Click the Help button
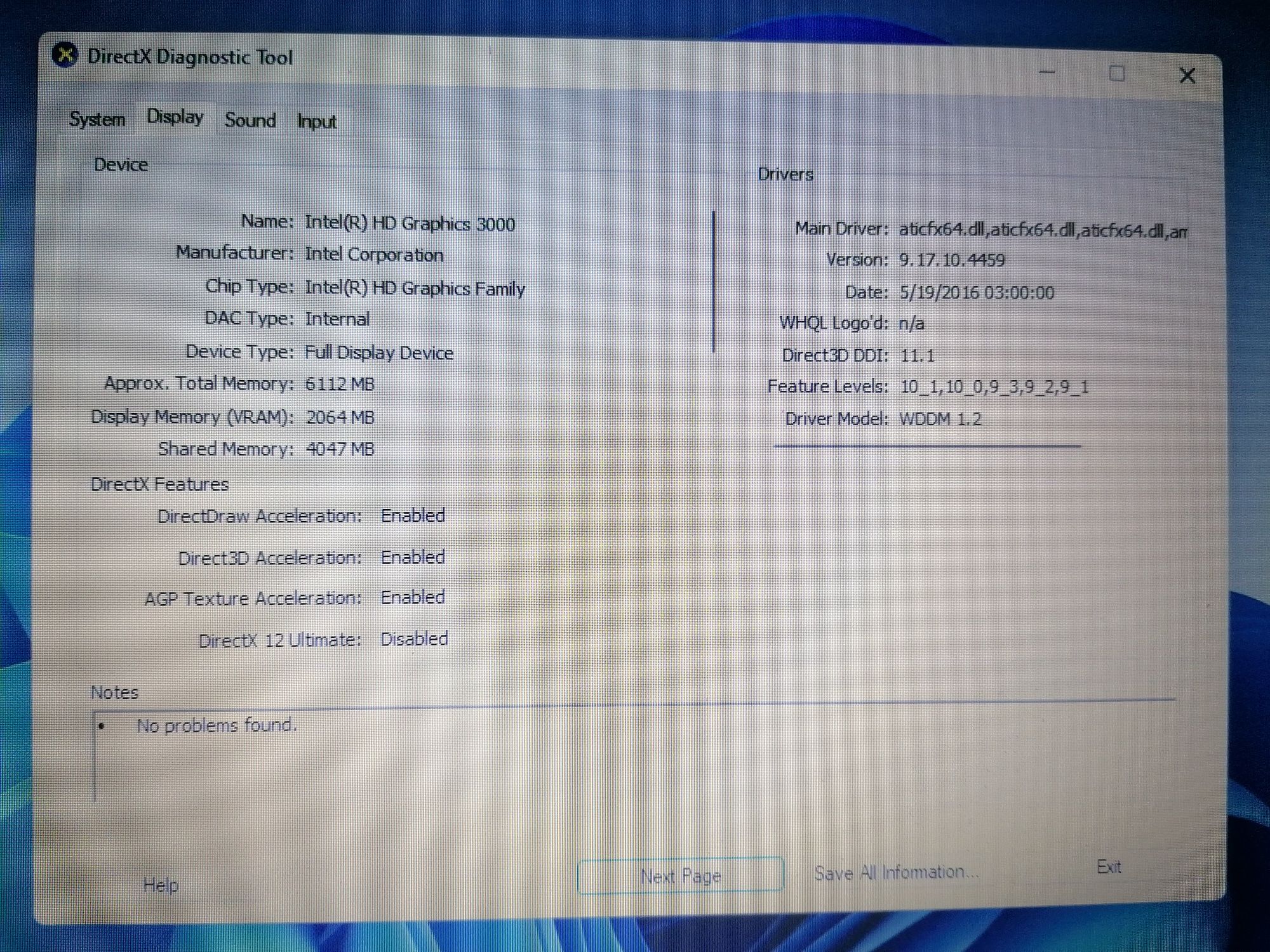 [x=161, y=885]
